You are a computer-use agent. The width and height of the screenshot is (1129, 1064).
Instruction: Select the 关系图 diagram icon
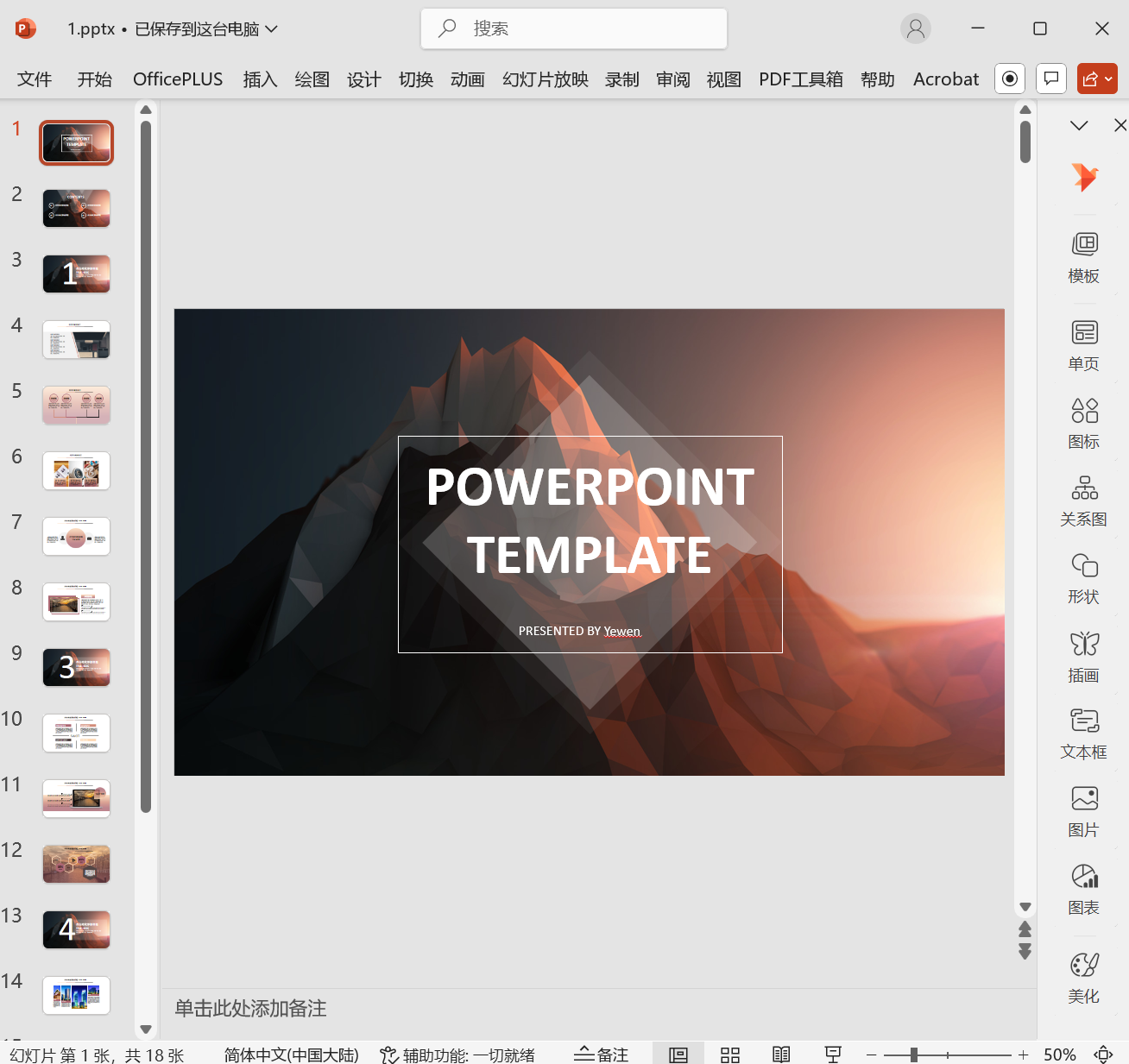pyautogui.click(x=1084, y=488)
